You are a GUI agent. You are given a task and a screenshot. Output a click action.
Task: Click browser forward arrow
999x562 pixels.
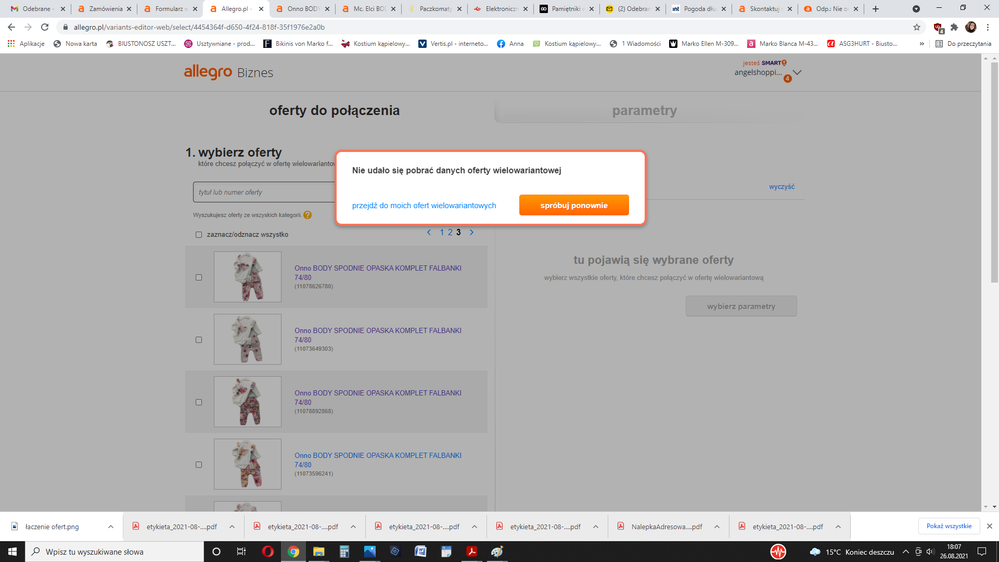27,27
